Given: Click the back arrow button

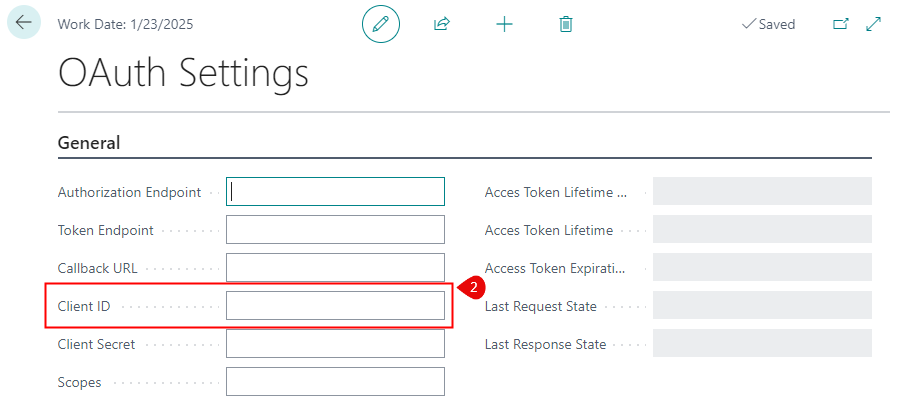Looking at the screenshot, I should click(24, 22).
